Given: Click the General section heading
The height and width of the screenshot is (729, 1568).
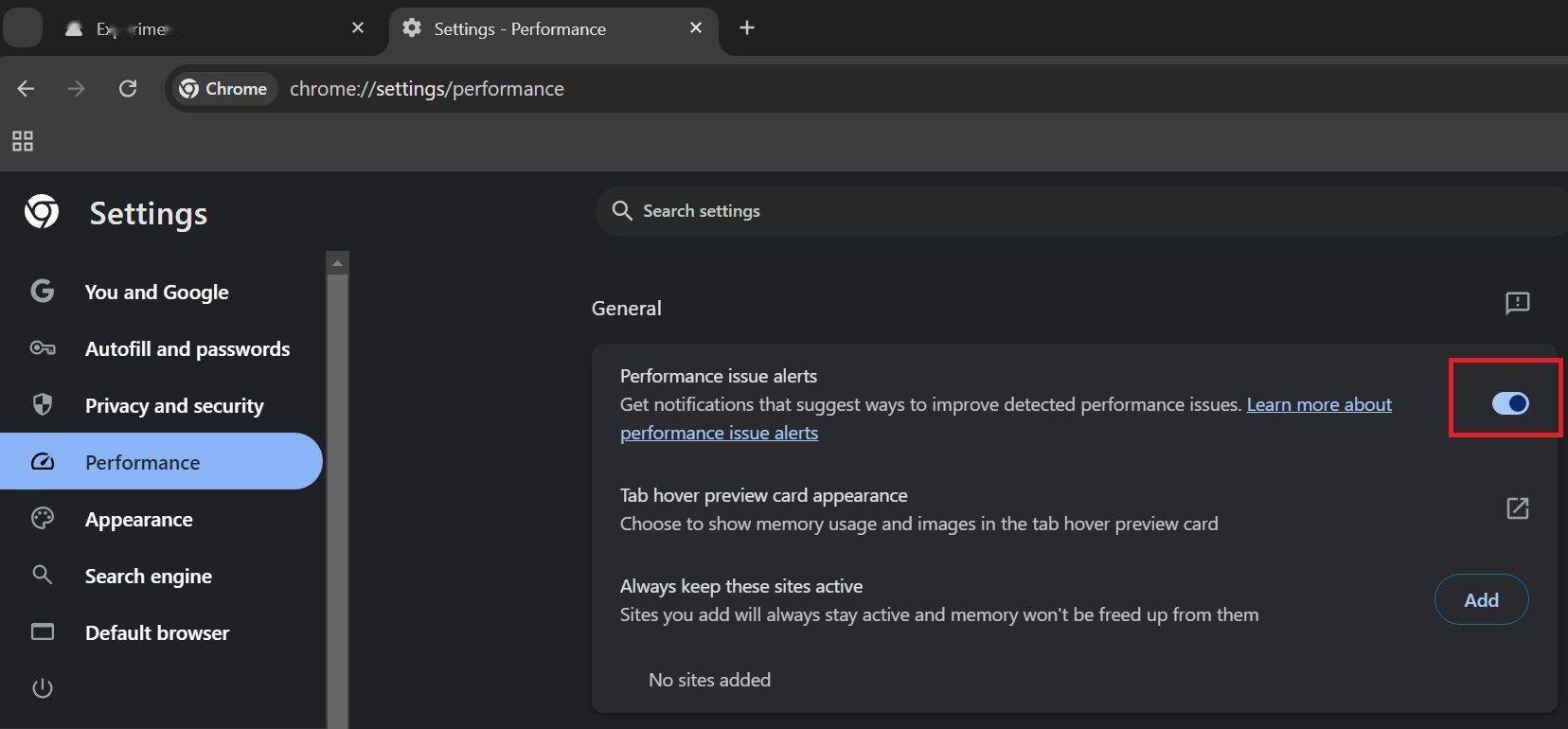Looking at the screenshot, I should pyautogui.click(x=627, y=308).
